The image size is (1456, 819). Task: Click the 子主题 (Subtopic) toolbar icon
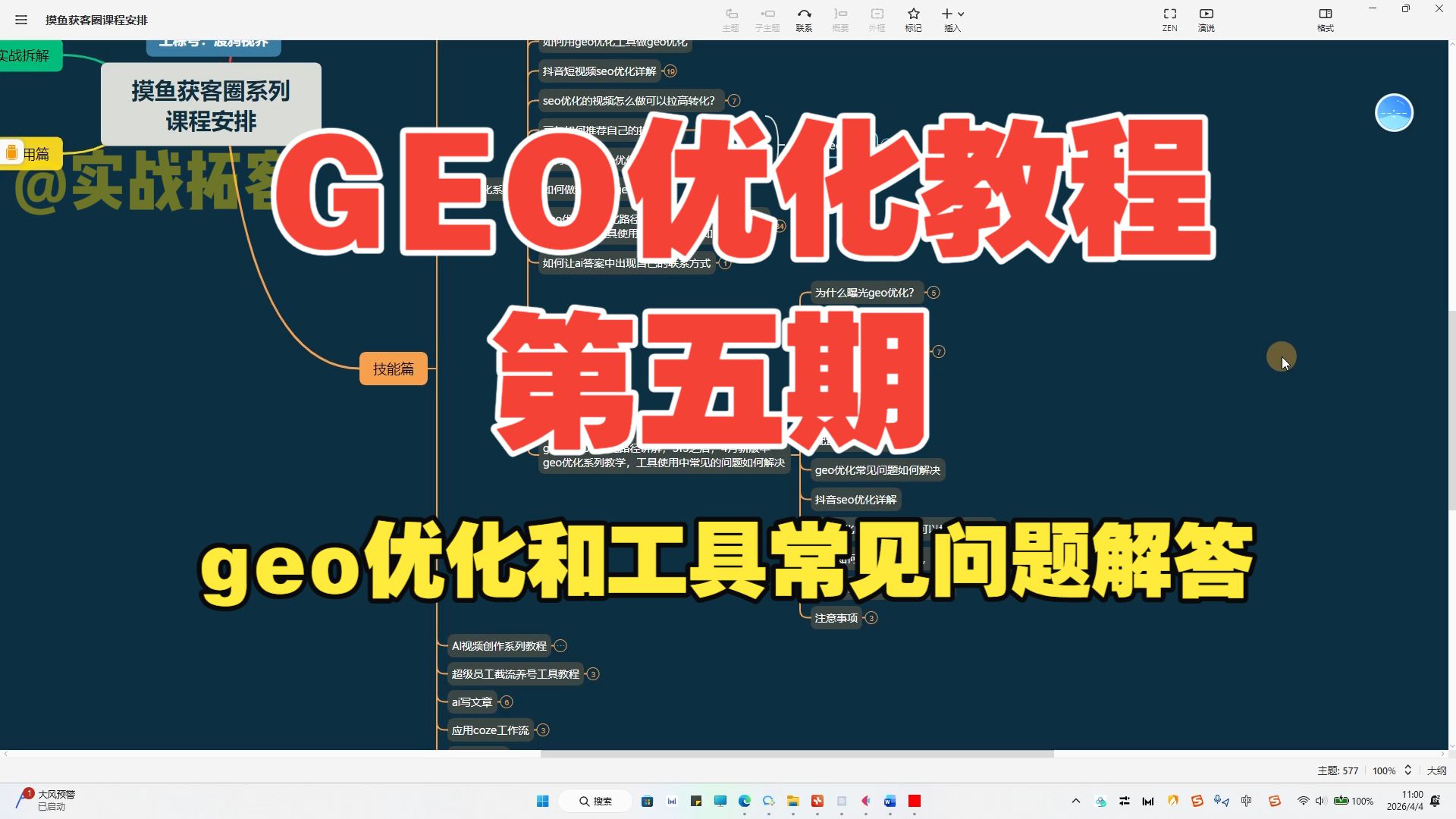(x=767, y=20)
